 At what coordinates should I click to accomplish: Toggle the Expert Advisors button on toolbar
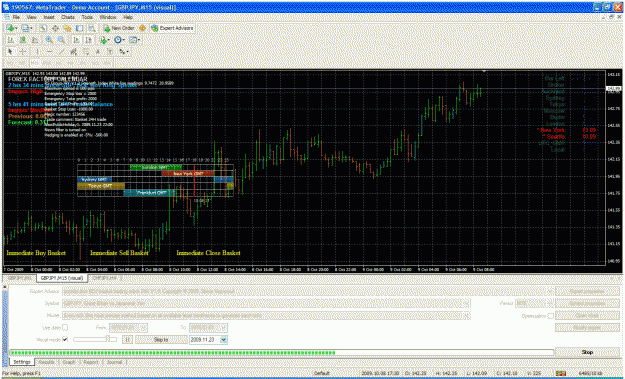click(x=172, y=28)
